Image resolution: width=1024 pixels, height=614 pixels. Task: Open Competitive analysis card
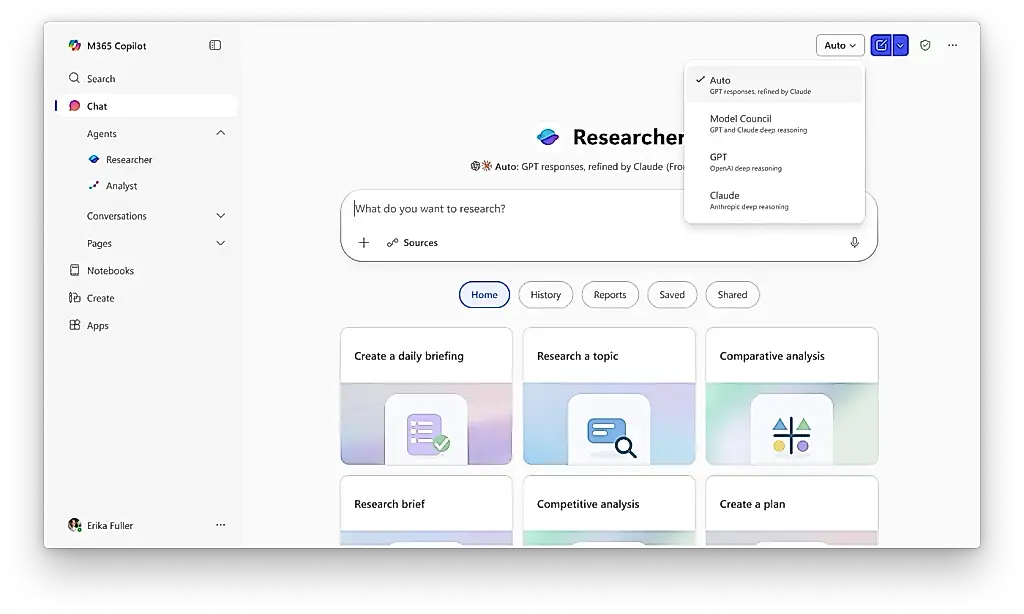[609, 511]
